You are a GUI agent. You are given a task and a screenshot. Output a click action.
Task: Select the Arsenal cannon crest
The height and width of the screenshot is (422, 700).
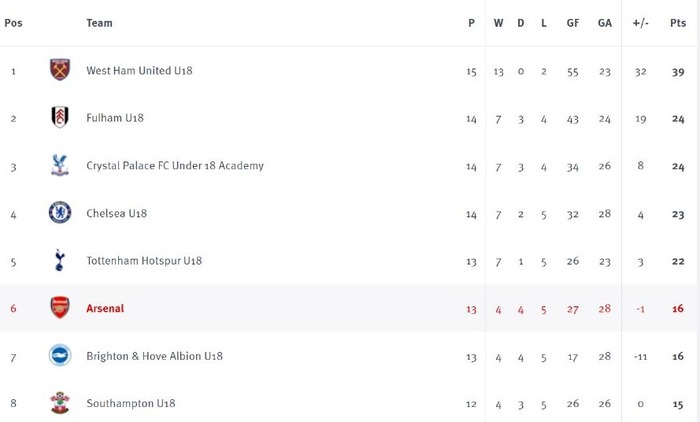pyautogui.click(x=60, y=308)
